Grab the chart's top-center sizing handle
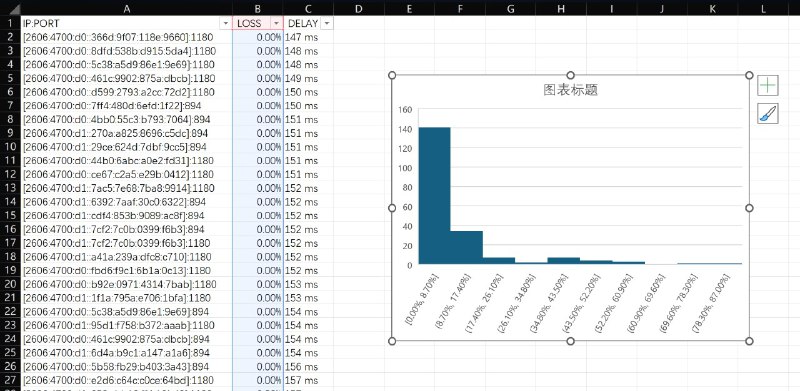 (x=570, y=75)
